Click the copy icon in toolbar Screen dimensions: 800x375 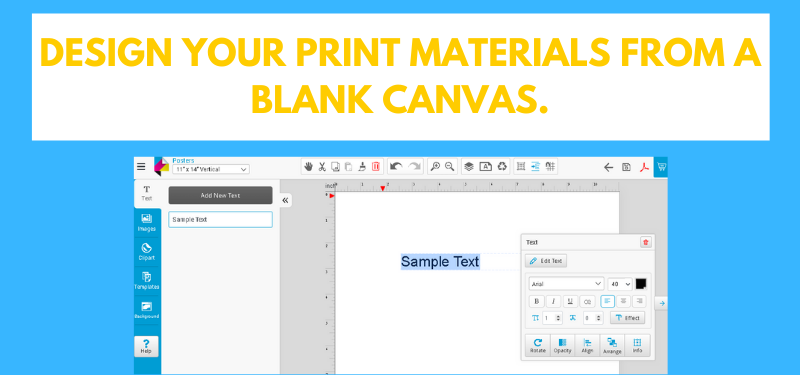pos(335,166)
